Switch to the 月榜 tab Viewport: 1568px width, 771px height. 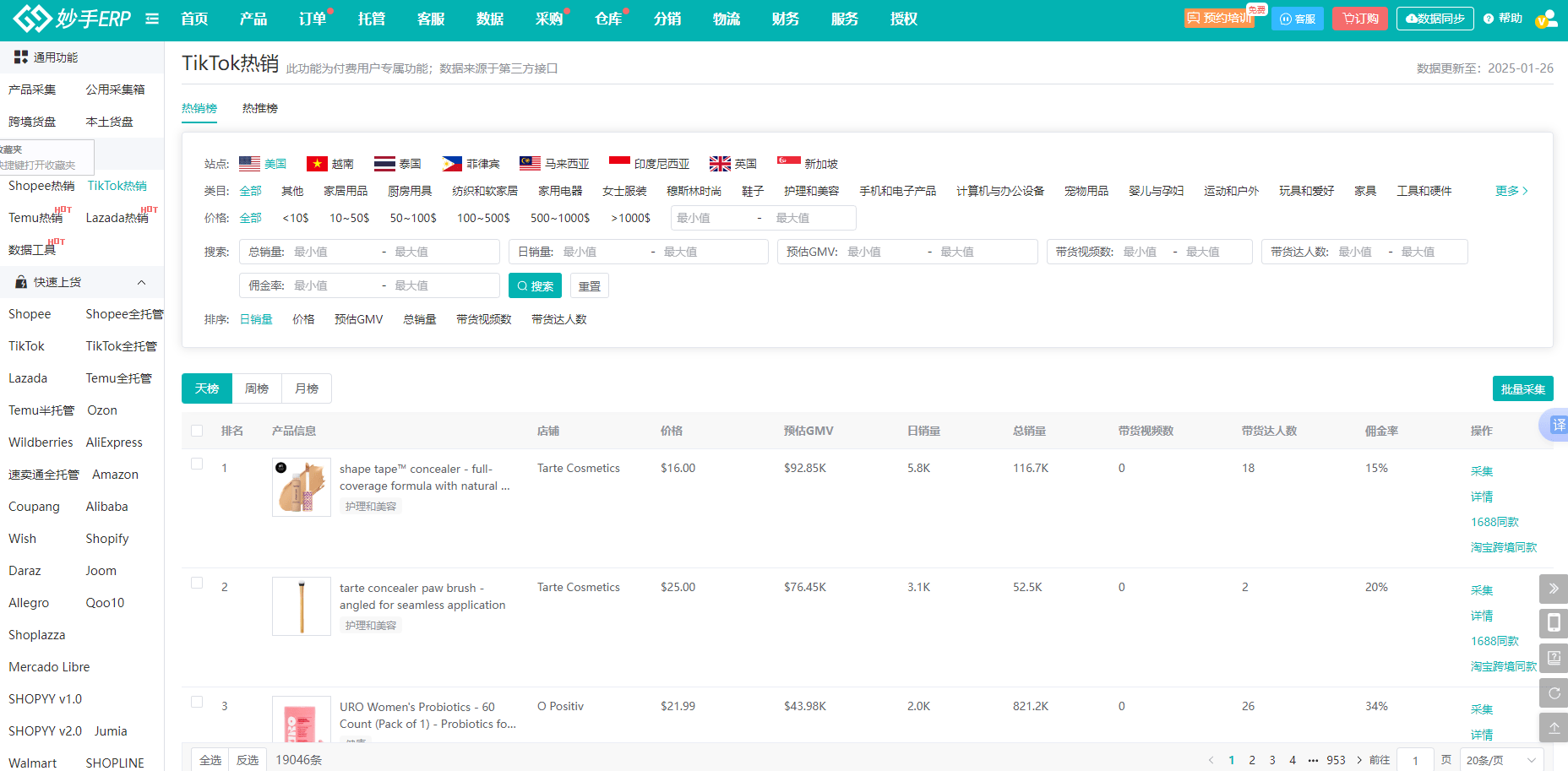(307, 388)
